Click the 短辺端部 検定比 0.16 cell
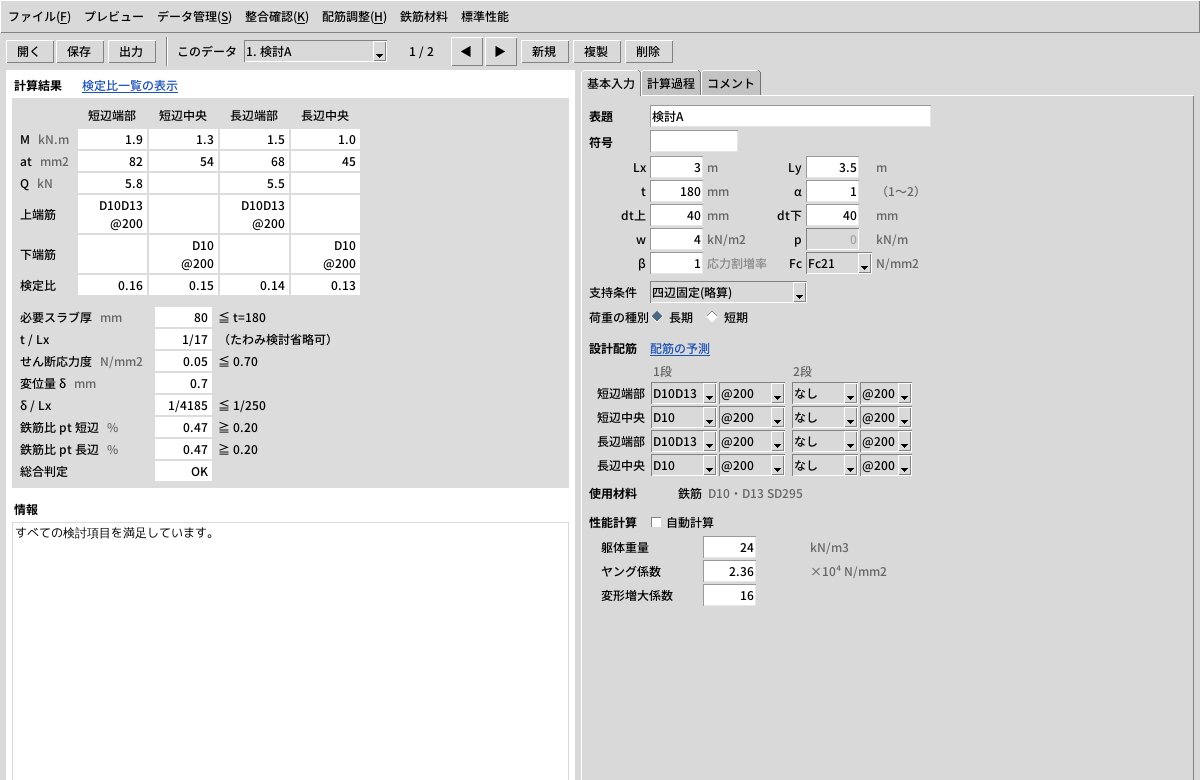This screenshot has height=780, width=1200. coord(112,286)
